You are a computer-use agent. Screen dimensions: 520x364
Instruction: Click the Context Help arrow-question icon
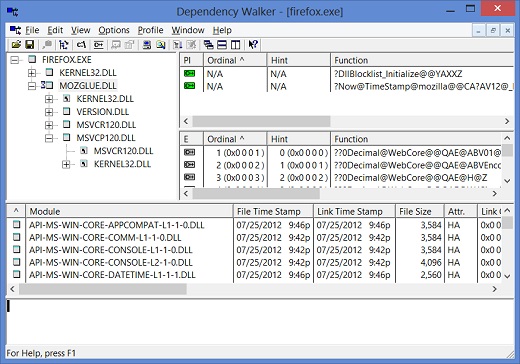[x=253, y=44]
